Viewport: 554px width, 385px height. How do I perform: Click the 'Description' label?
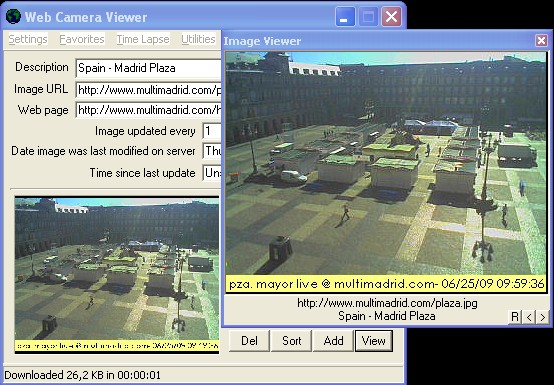[x=42, y=67]
